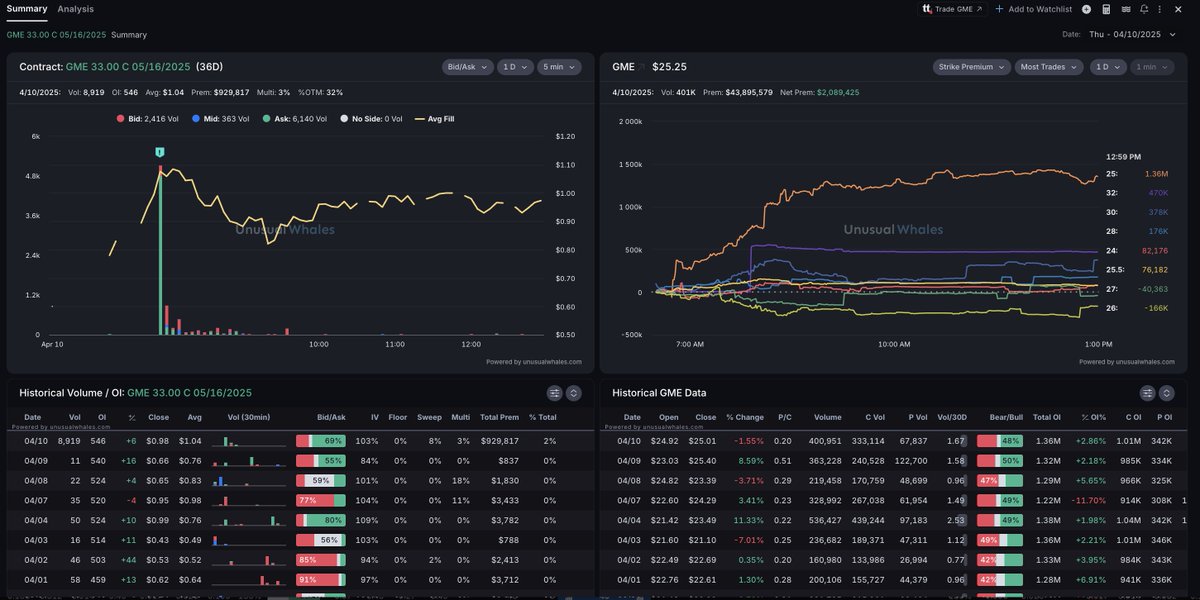This screenshot has width=1200, height=600.
Task: Toggle the Ask volume legend series
Action: click(294, 119)
